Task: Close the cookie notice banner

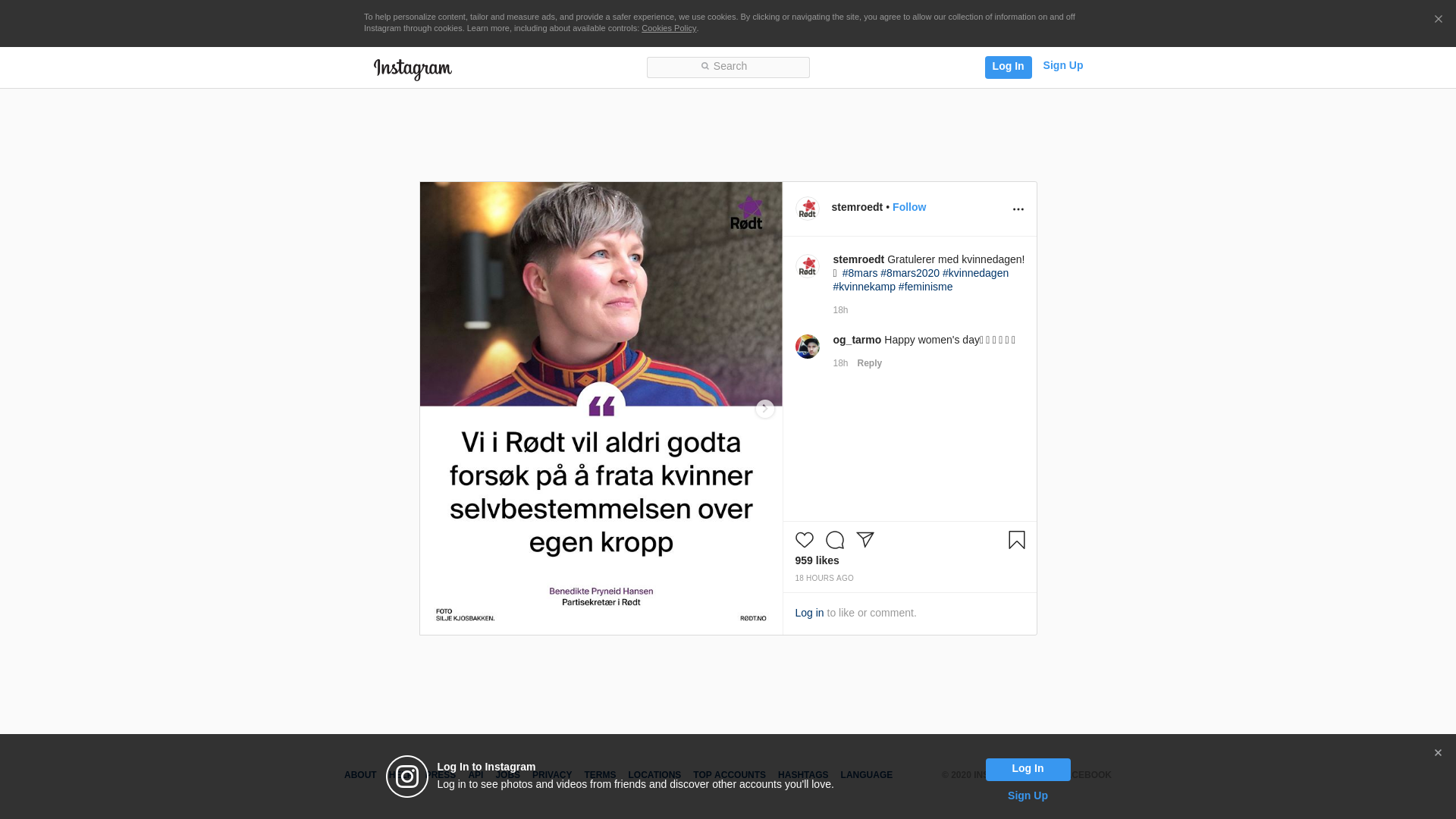Action: click(x=1438, y=20)
